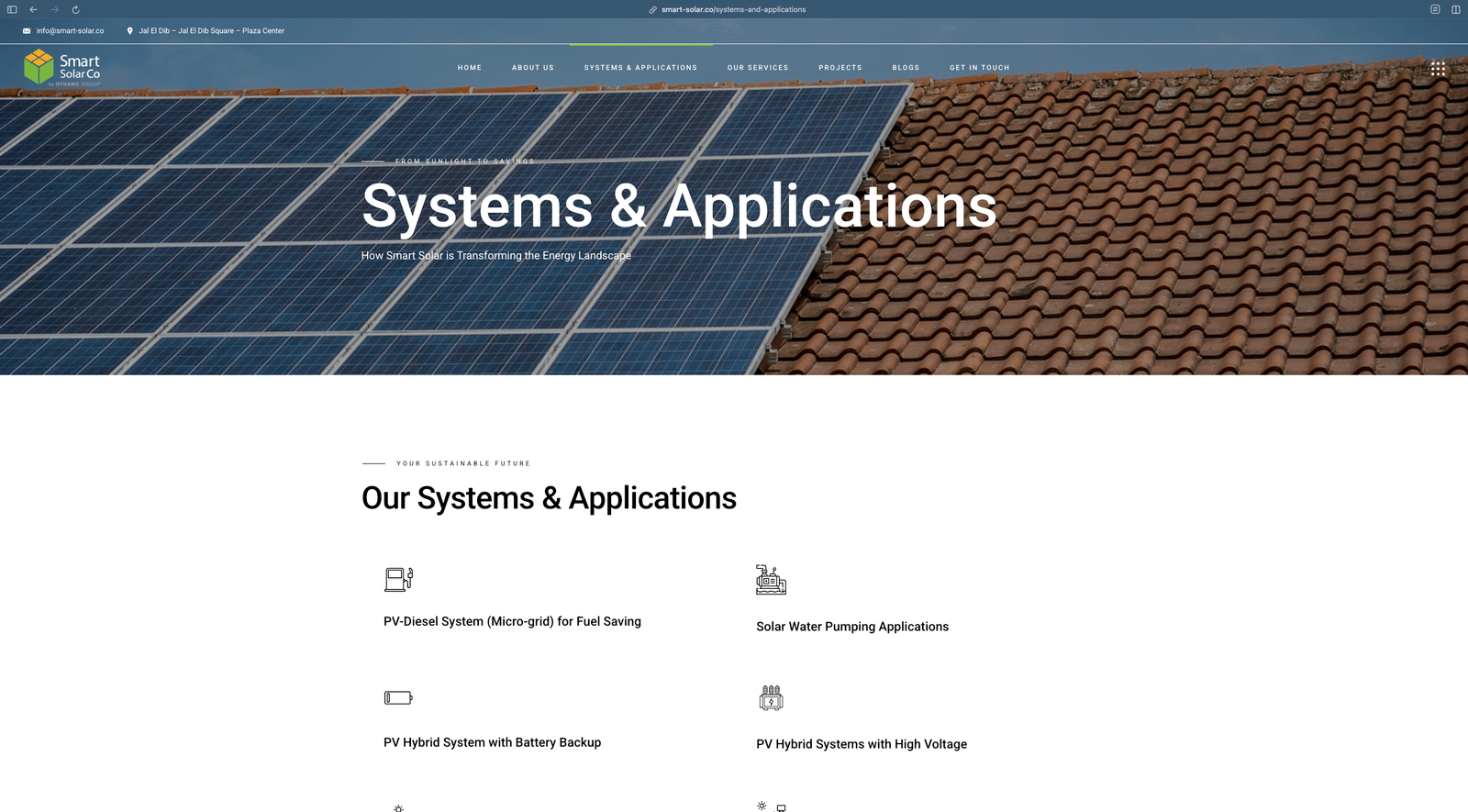
Task: Click the location pin icon
Action: click(x=129, y=31)
